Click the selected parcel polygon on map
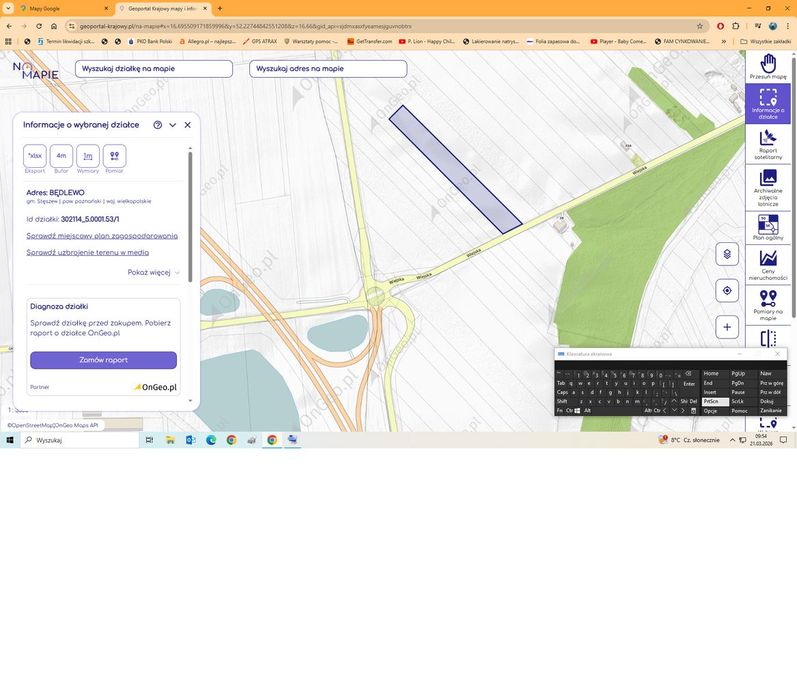Viewport: 797px width, 699px height. pos(455,169)
